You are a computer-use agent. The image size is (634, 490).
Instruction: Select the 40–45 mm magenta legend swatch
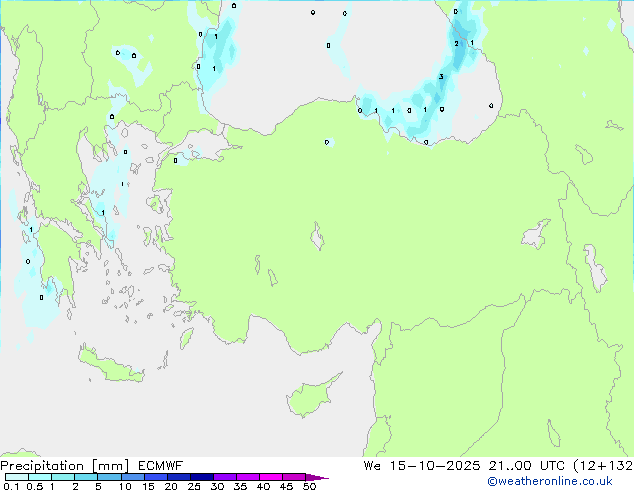(x=271, y=477)
